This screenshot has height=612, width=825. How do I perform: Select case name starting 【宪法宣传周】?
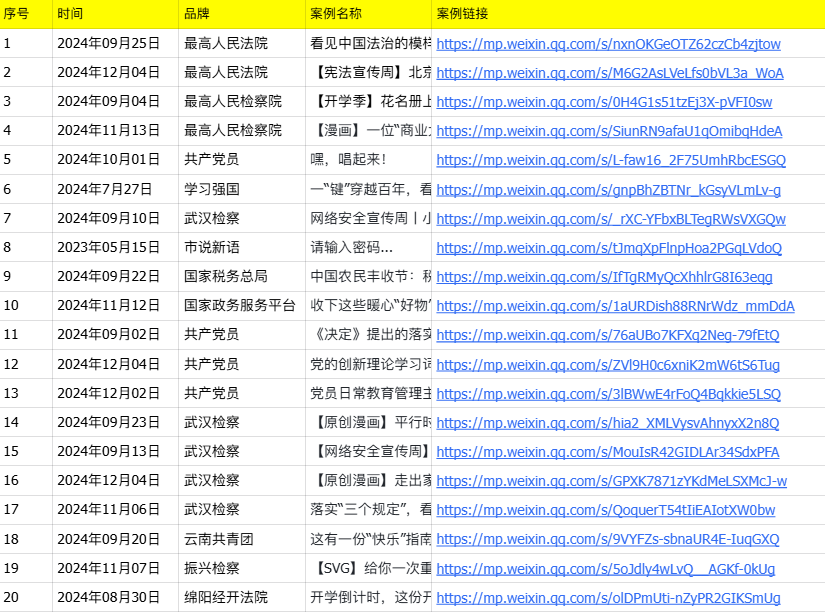(368, 72)
